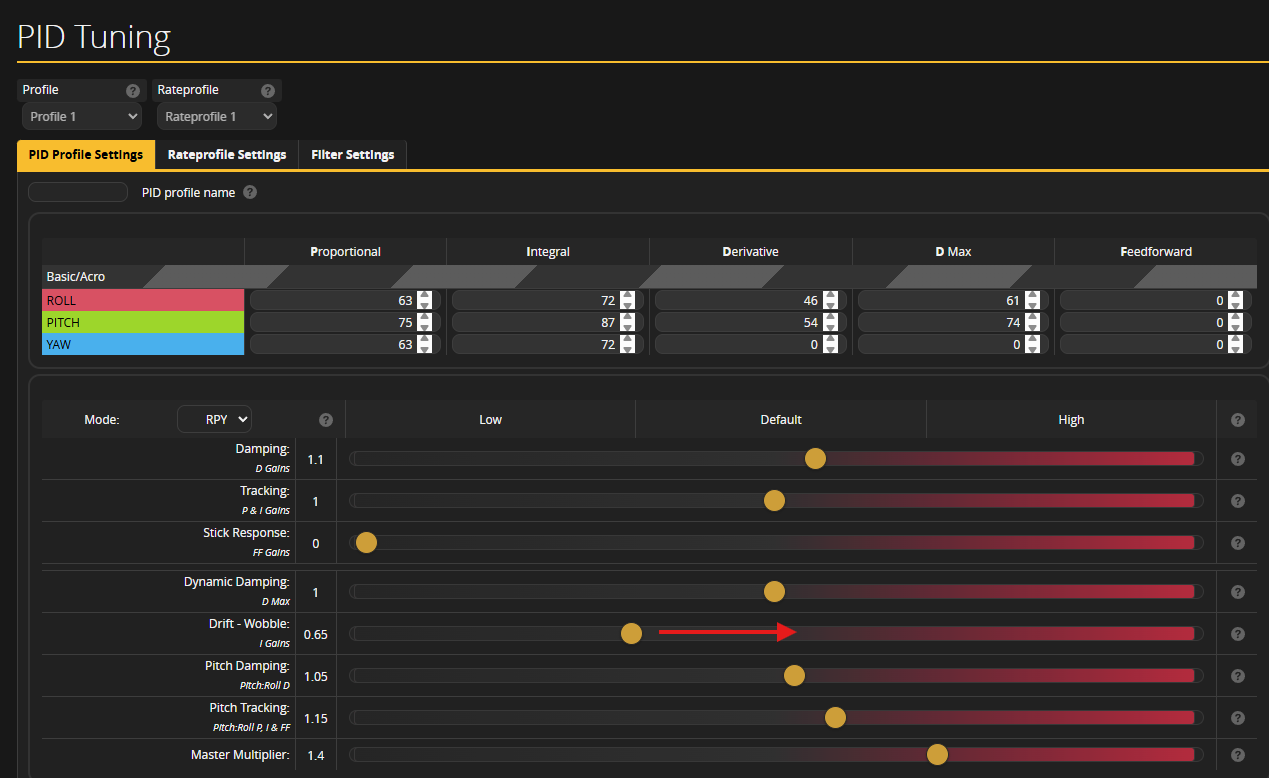Open help for the Stick Response slider
Image resolution: width=1269 pixels, height=778 pixels.
(x=1238, y=543)
